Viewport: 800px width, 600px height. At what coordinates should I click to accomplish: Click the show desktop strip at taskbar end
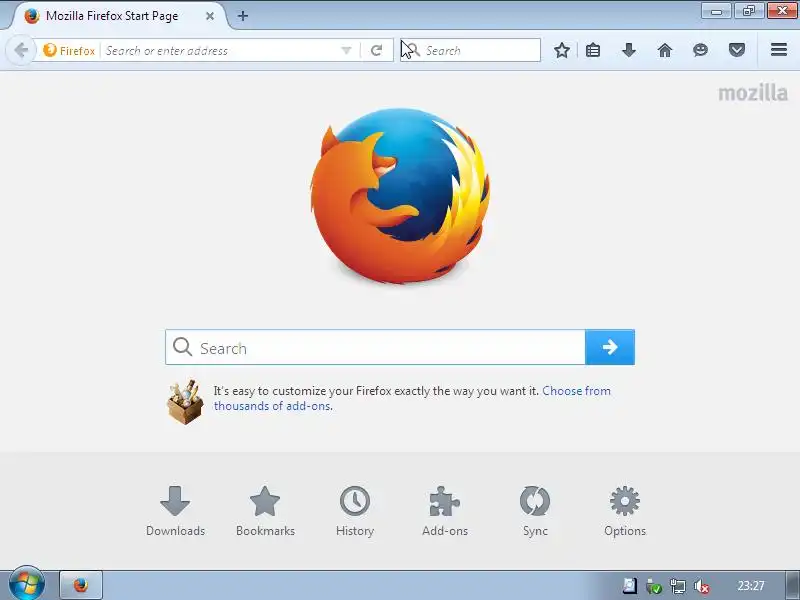click(793, 585)
